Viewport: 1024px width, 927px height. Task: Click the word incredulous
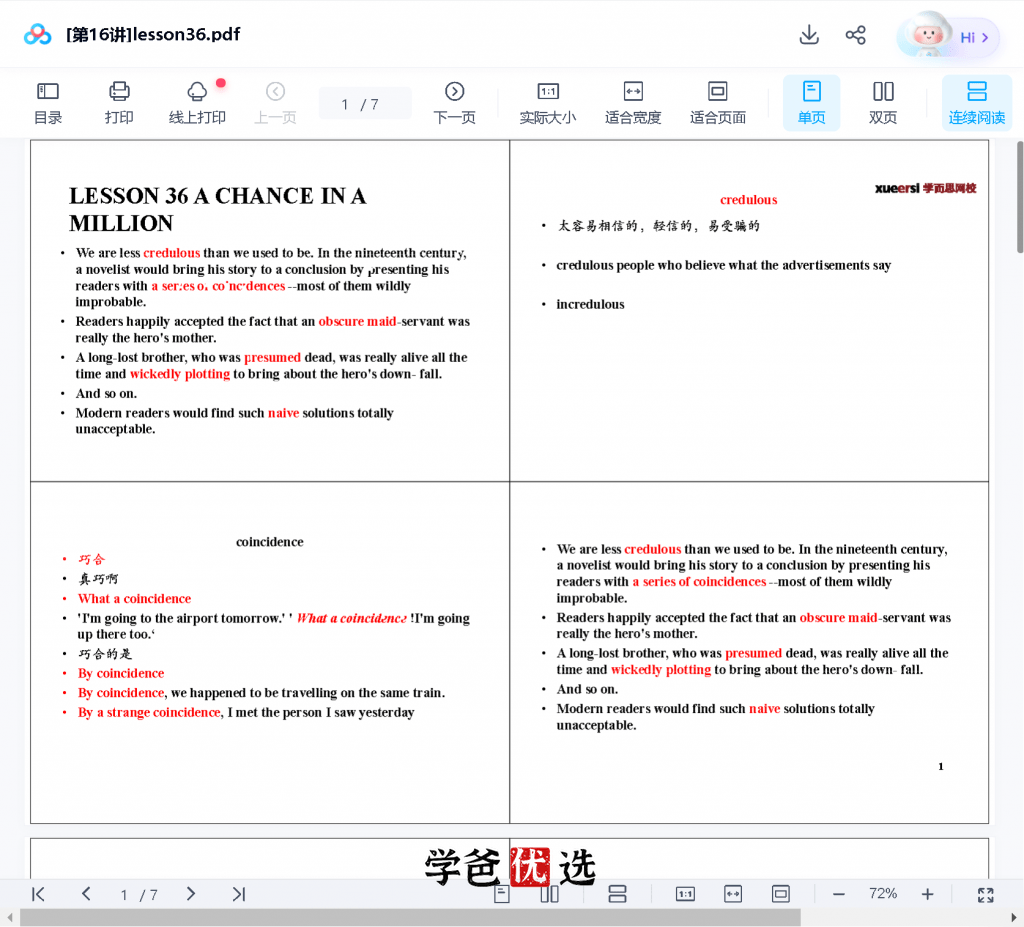[590, 304]
